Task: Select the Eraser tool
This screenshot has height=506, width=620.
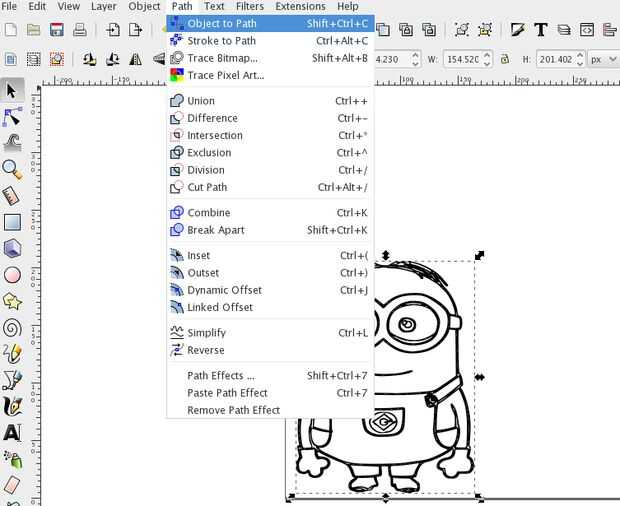Action: point(12,485)
